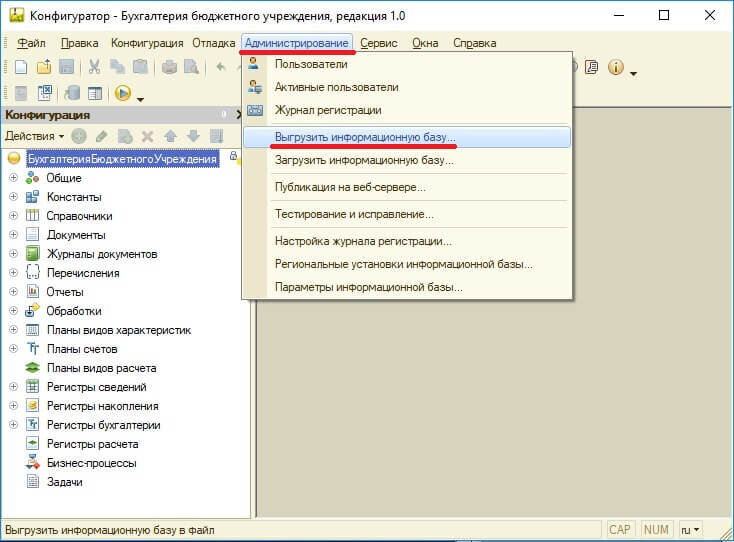Click the Copy-add icon in Конфигурация panel

pos(125,136)
